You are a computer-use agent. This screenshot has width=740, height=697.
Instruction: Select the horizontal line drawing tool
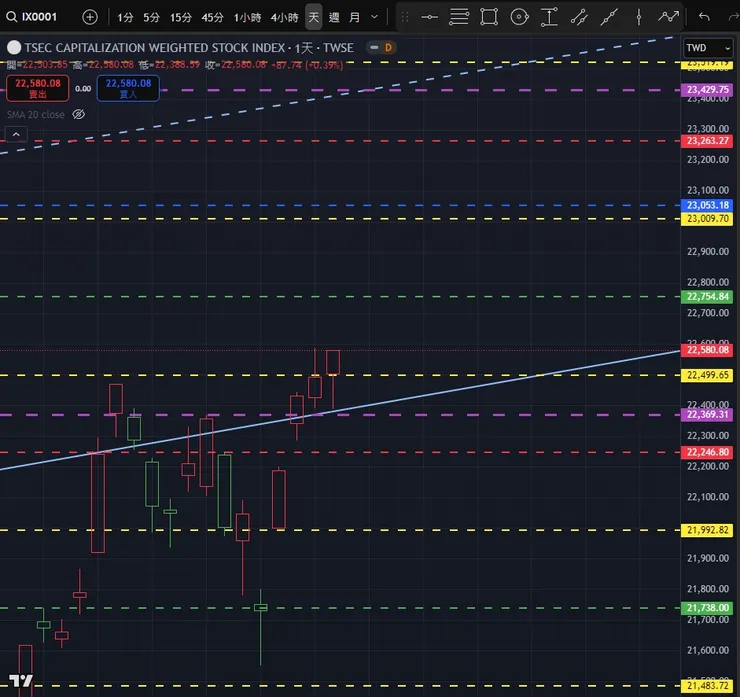429,17
